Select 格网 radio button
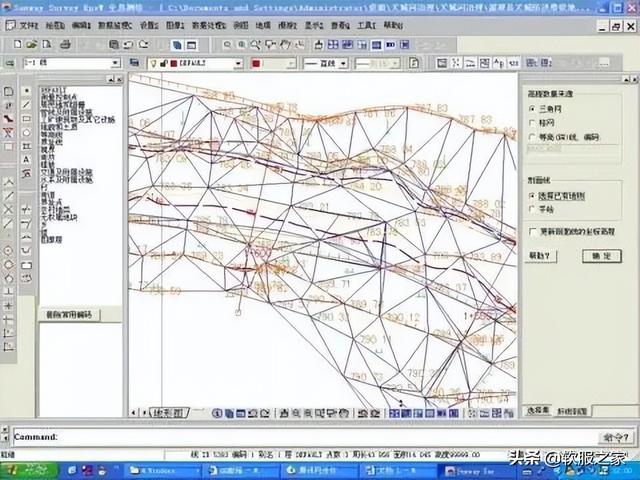640x480 pixels. [531, 122]
